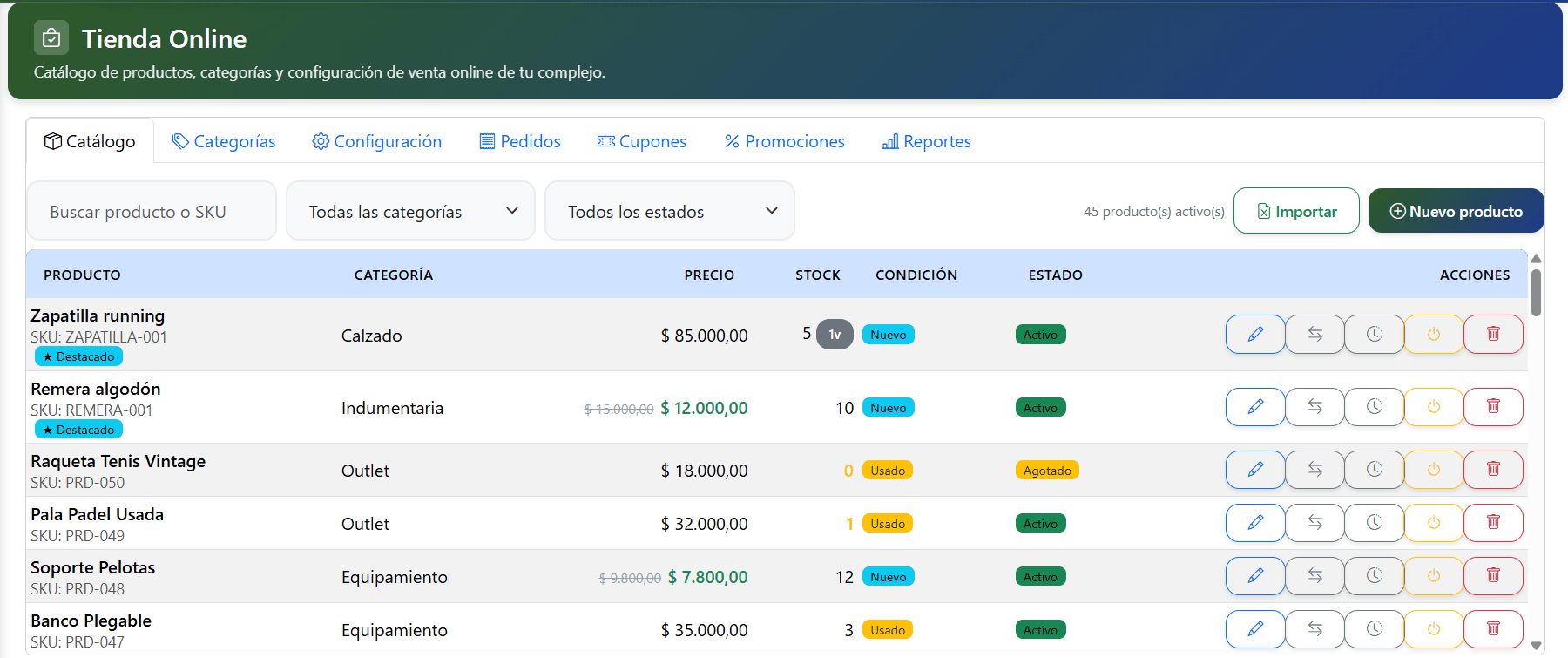Open stock movement for Zapatilla running
This screenshot has width=1568, height=658.
1315,334
